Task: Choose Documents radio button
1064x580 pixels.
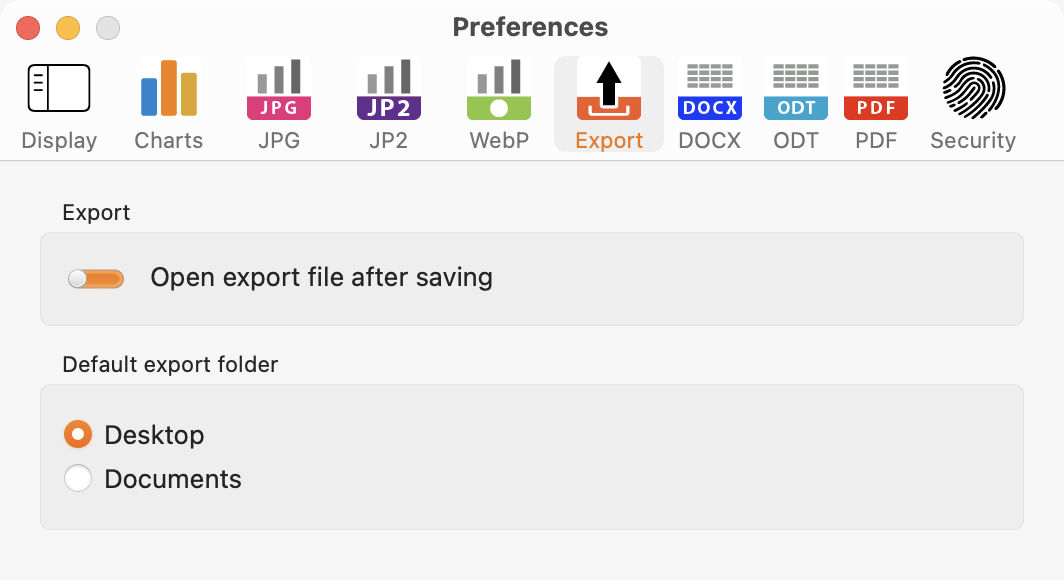Action: click(x=78, y=479)
